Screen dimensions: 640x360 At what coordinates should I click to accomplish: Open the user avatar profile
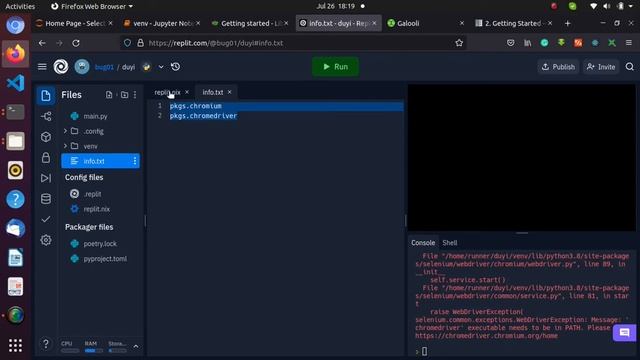pyautogui.click(x=82, y=67)
